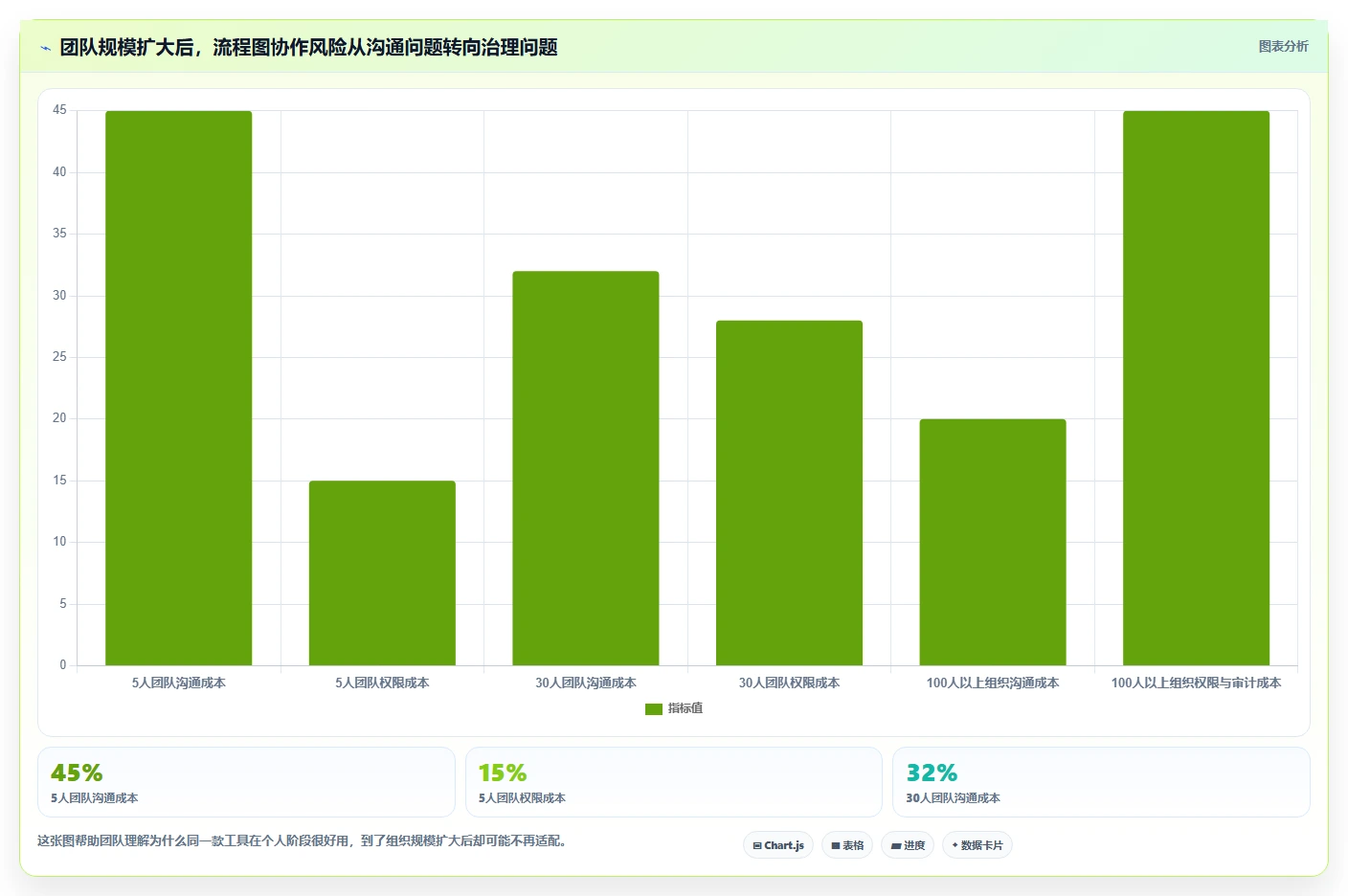Click the 30人团队沟通成本 bar in the chart
This screenshot has height=896, width=1348.
(x=586, y=468)
